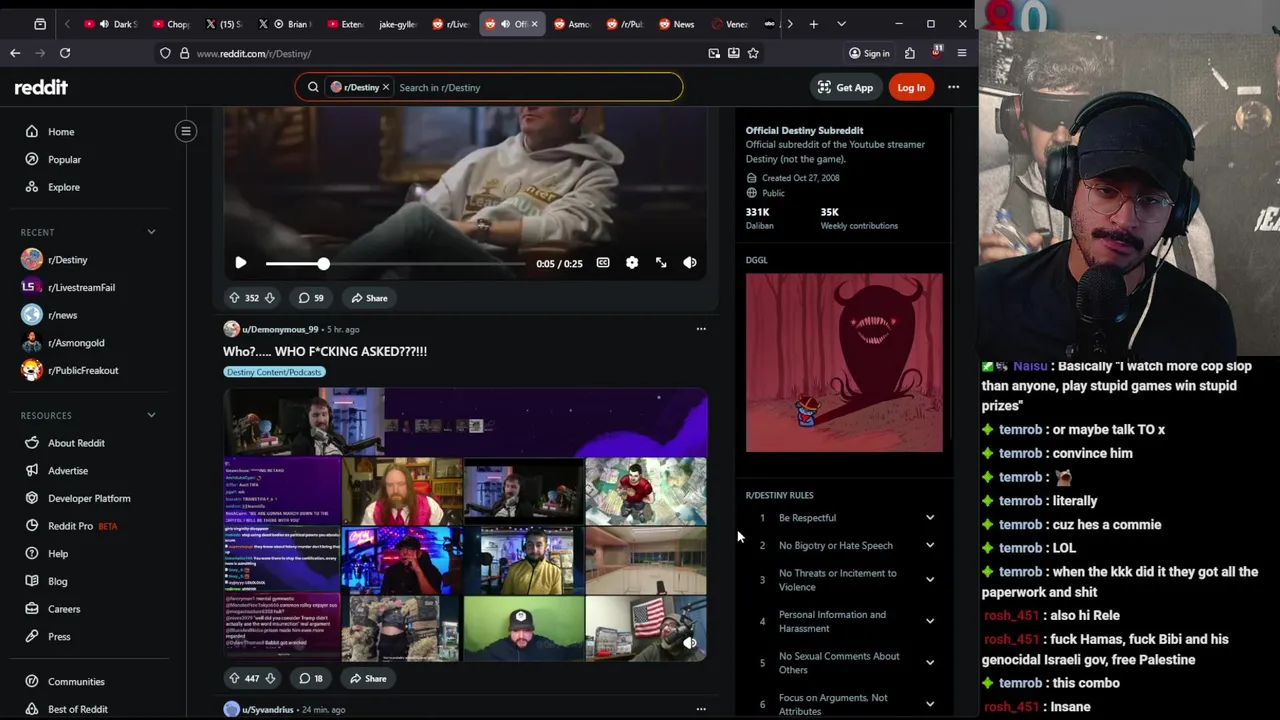Click the Reddit logo in the header
This screenshot has height=720, width=1280.
tap(41, 87)
